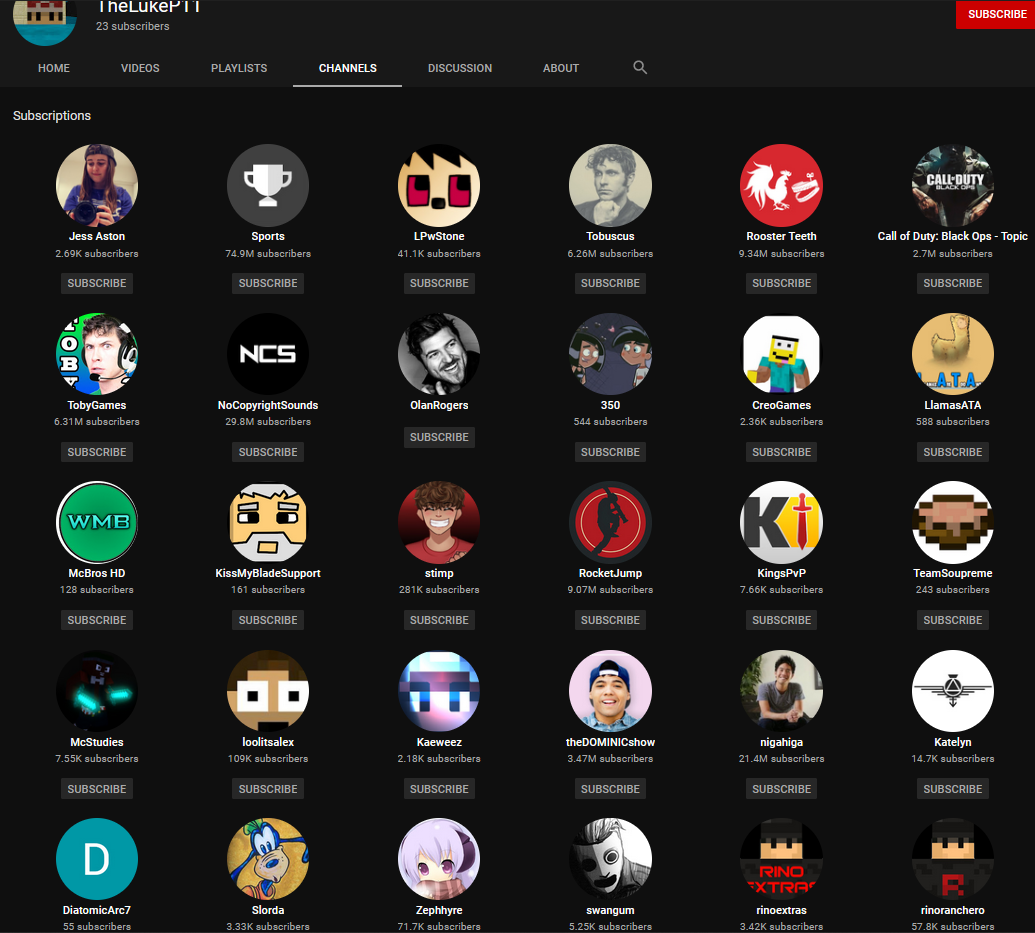Click Kaeweez channel avatar

(x=439, y=691)
